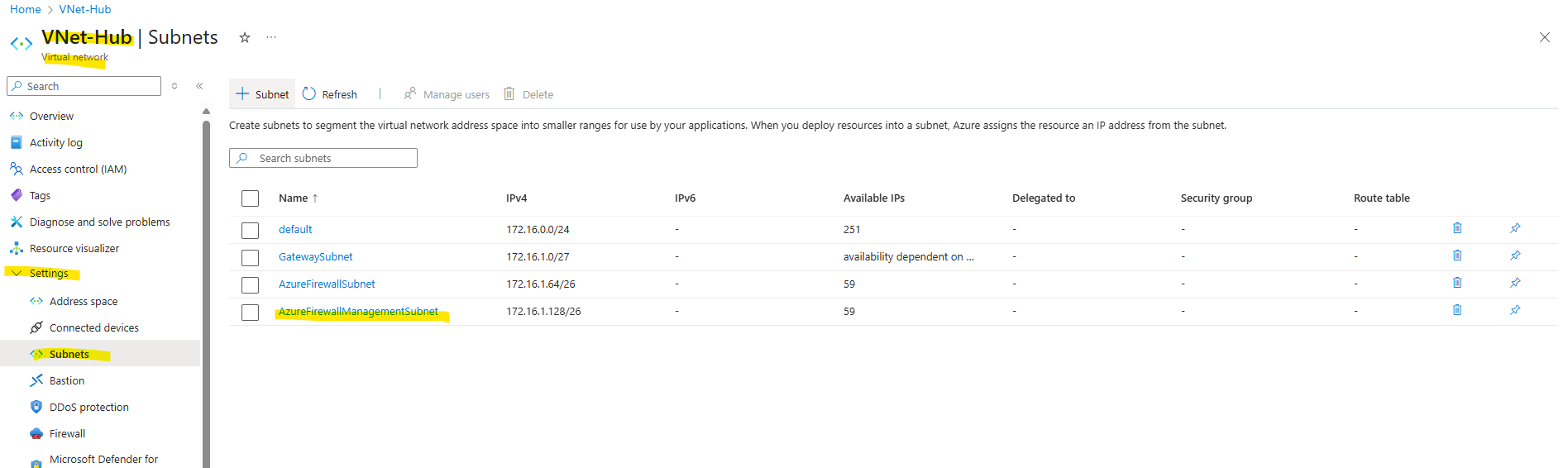
Task: Click the 251 available IPs value
Action: point(852,229)
